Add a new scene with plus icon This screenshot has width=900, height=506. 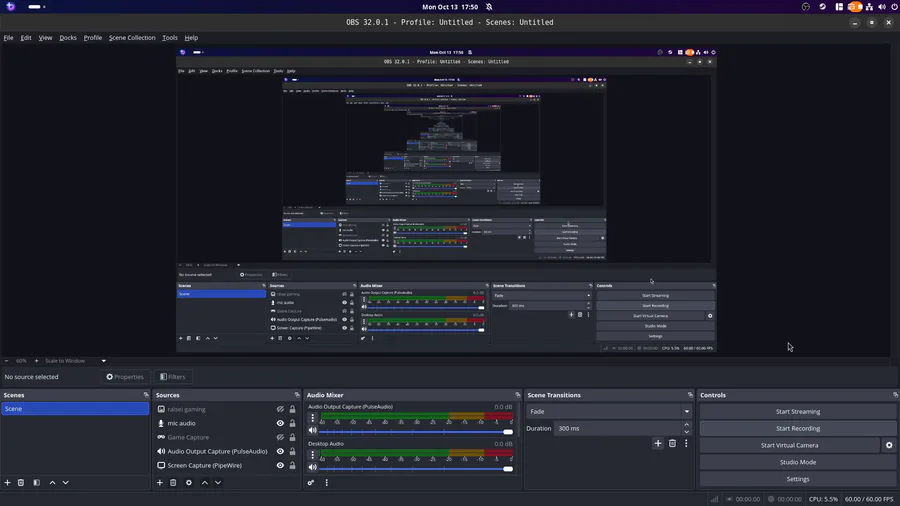tap(7, 482)
